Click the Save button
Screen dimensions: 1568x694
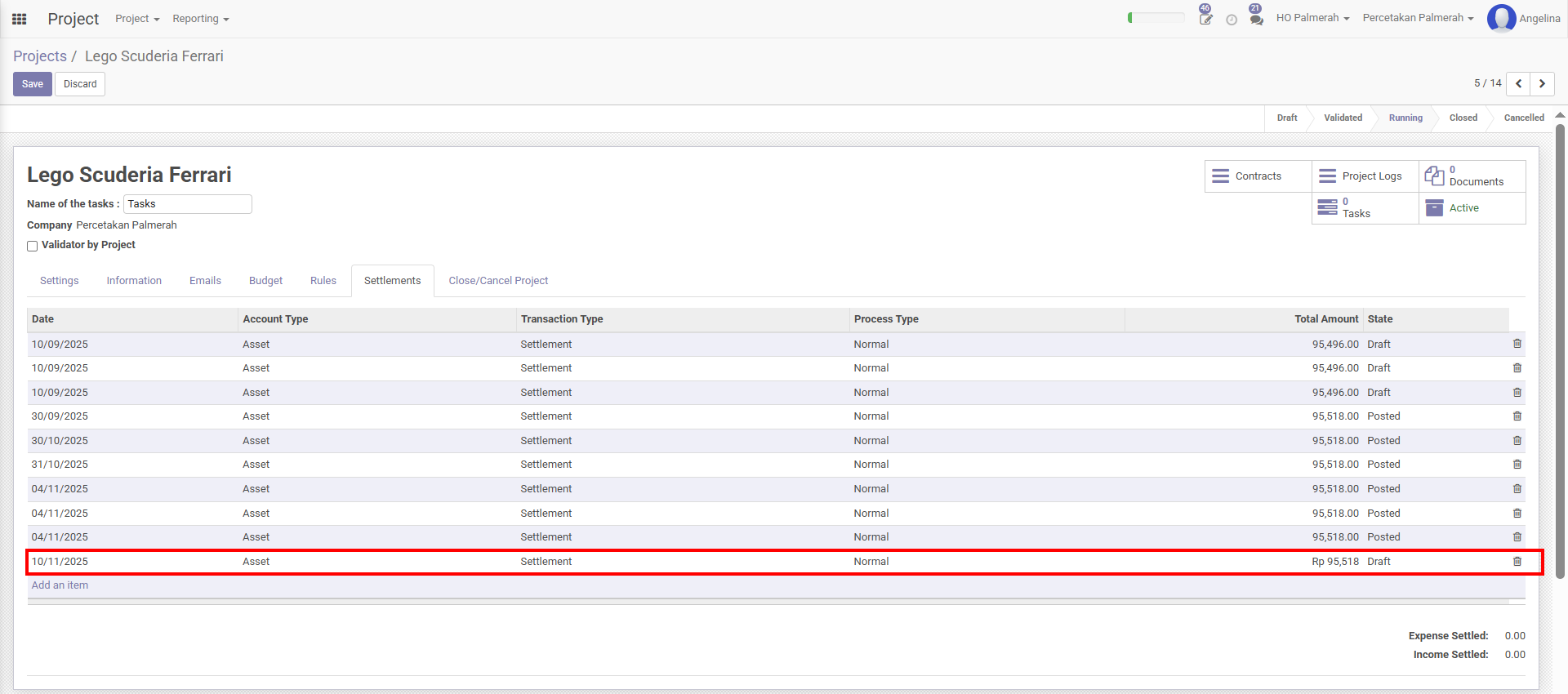coord(33,84)
